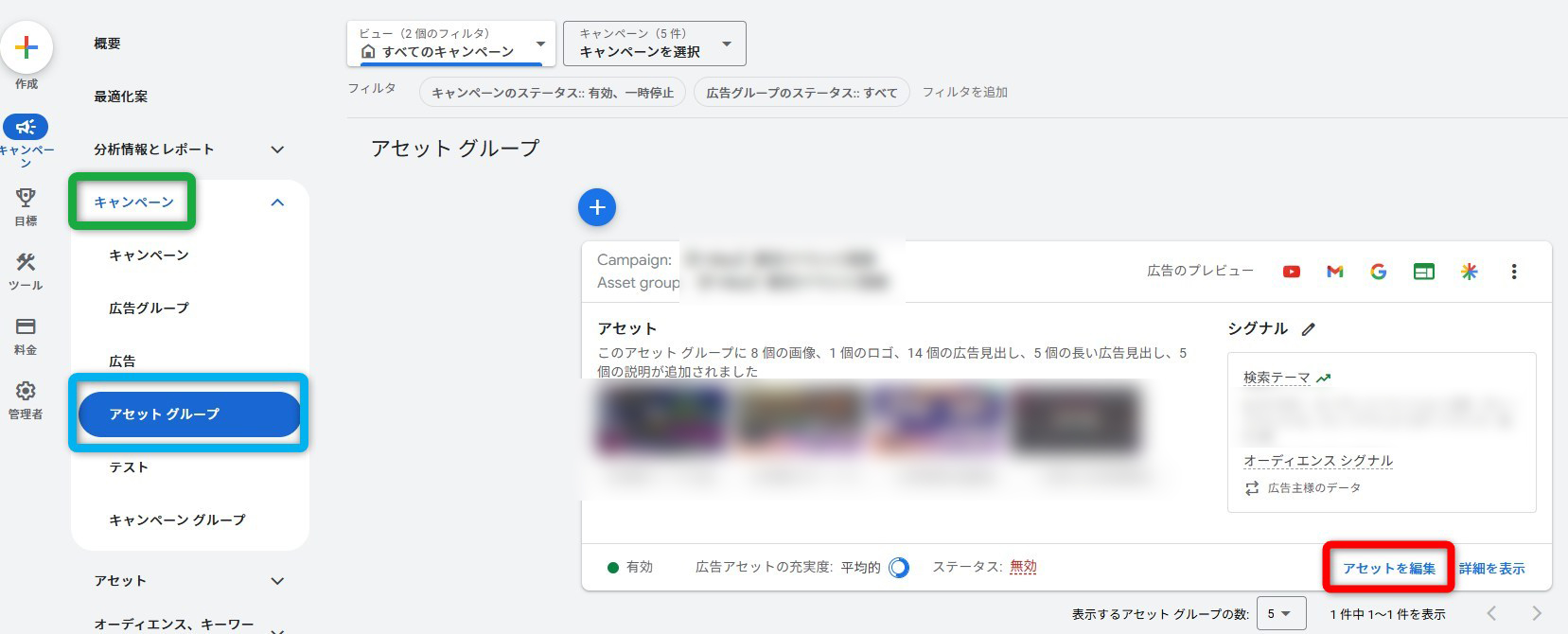Preview the ad on Google Search icon
The width and height of the screenshot is (1568, 634).
tap(1379, 272)
